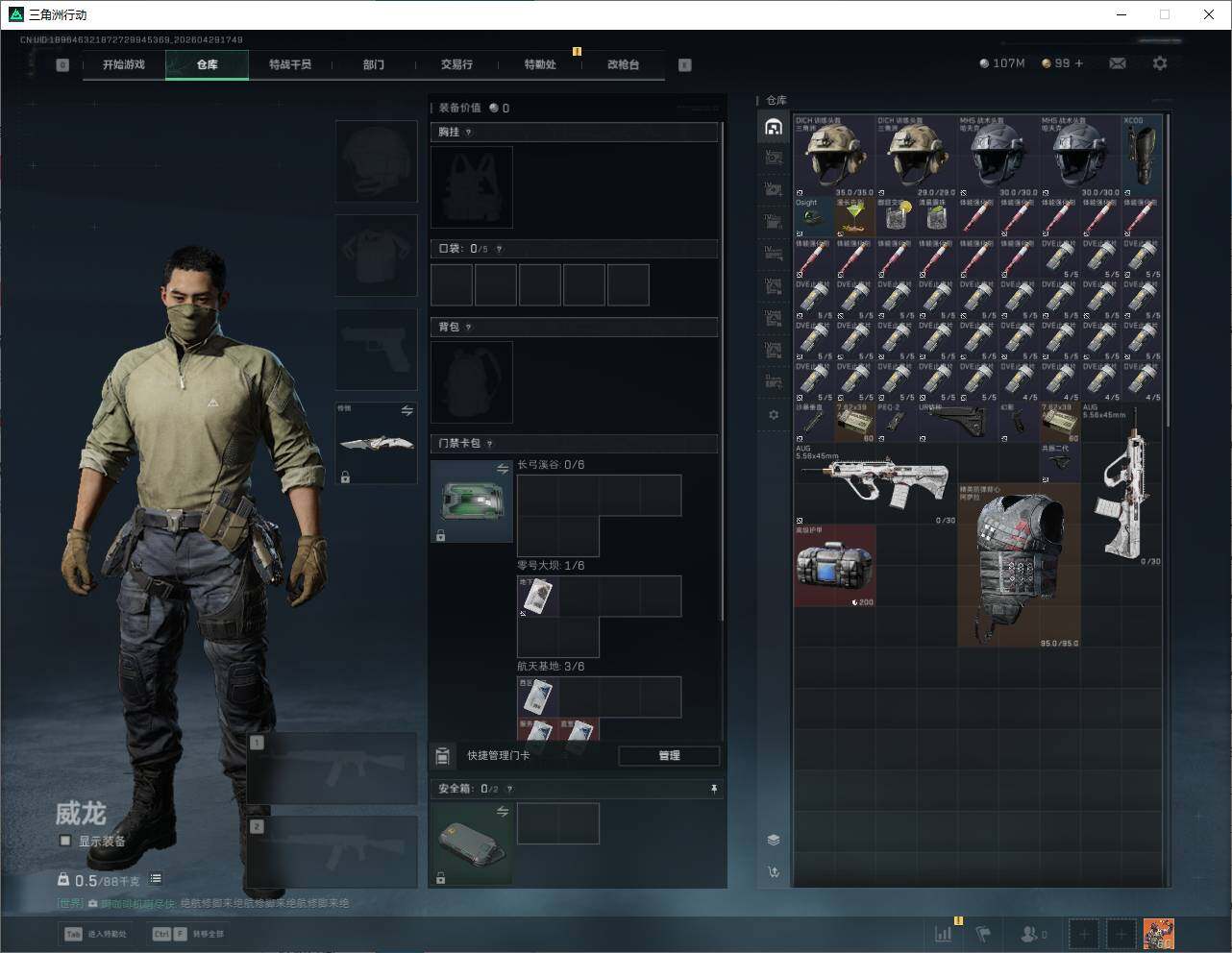Select the main warehouse category icon
The height and width of the screenshot is (953, 1232).
click(774, 127)
